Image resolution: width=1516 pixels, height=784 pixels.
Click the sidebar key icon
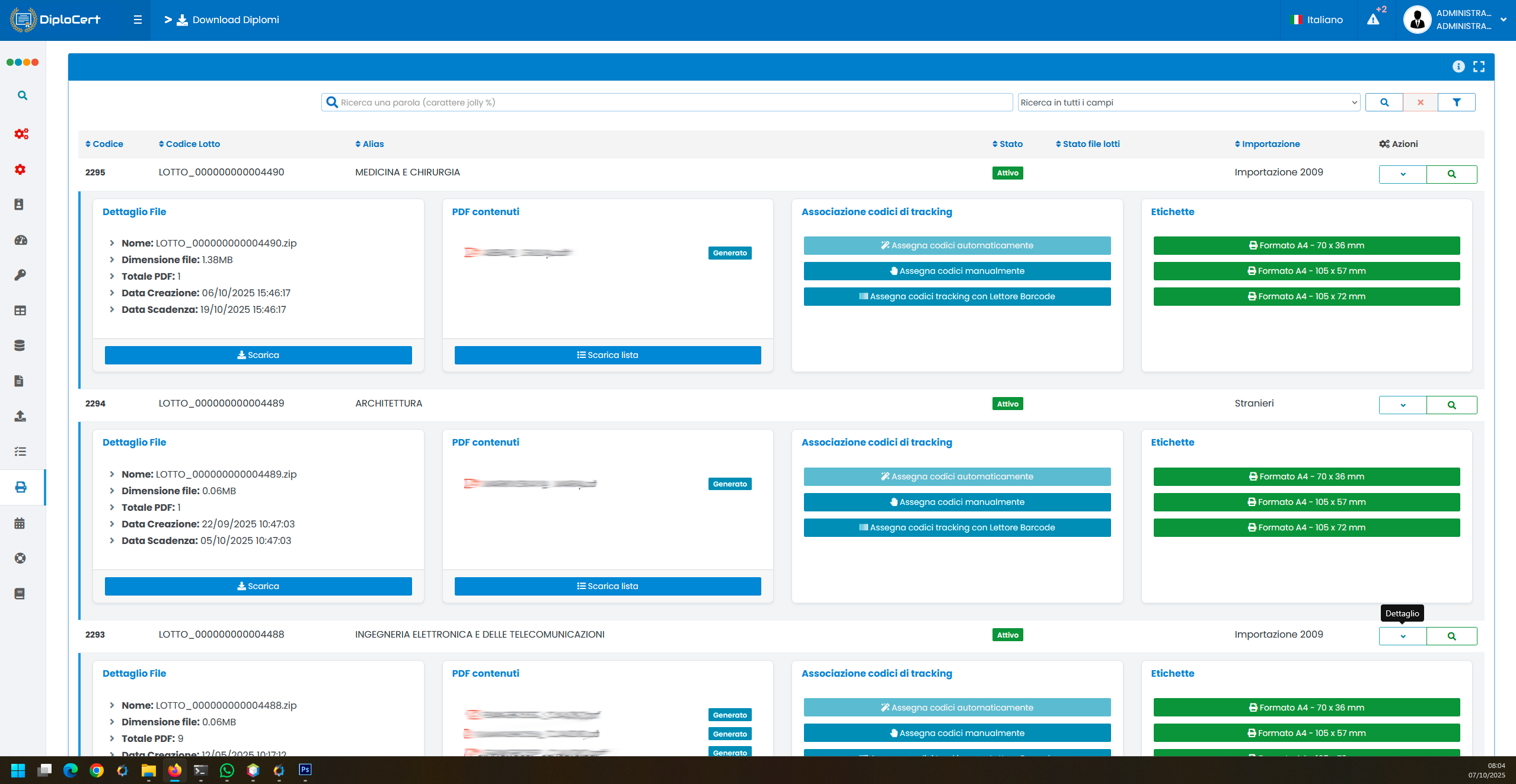coord(20,275)
